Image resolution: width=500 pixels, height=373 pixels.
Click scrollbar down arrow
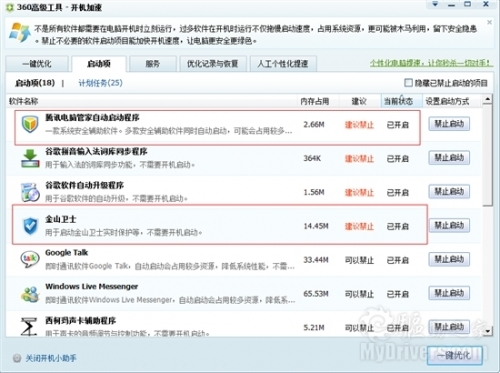coord(487,331)
